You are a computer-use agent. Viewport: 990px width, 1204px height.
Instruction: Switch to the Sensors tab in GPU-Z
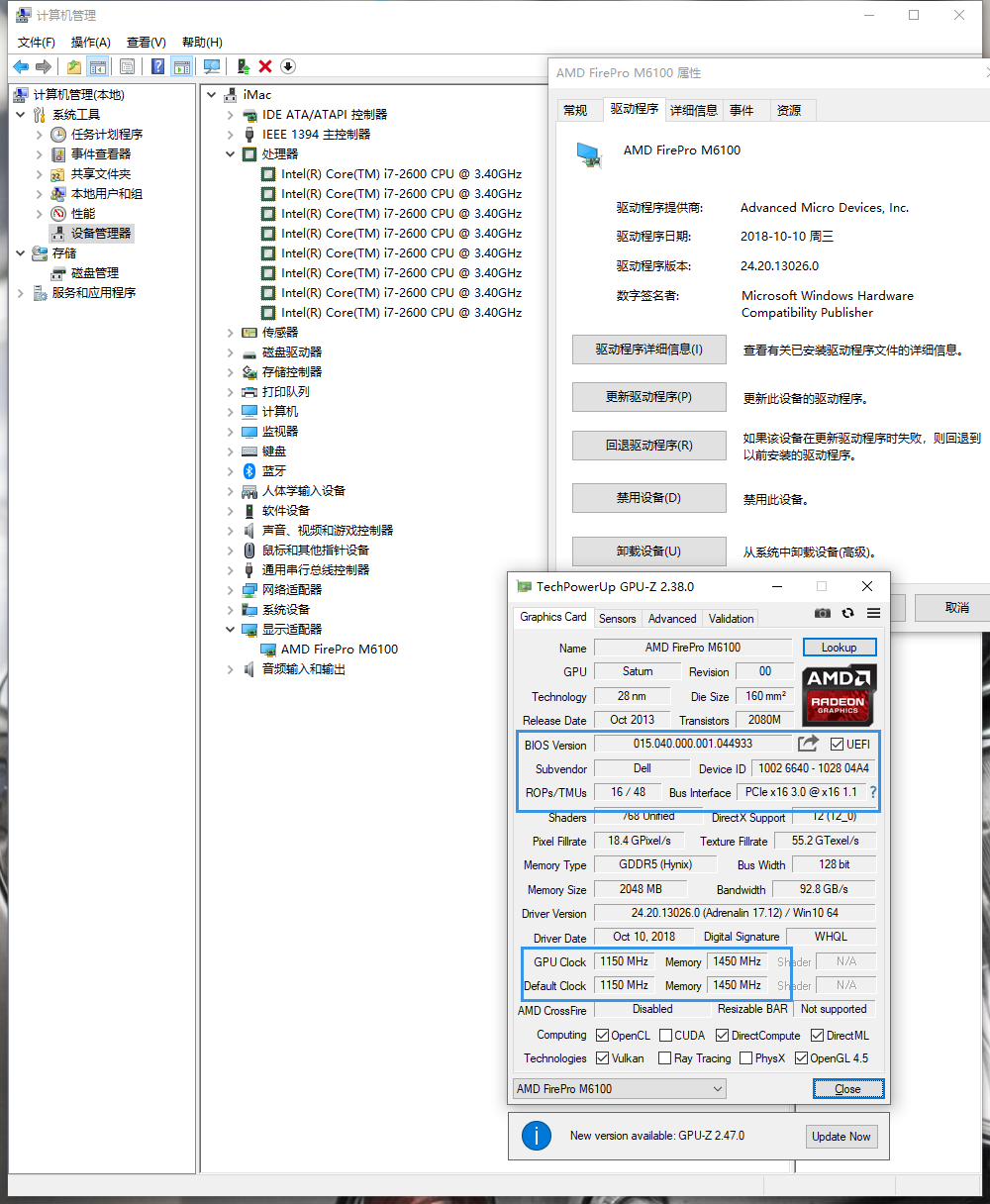tap(617, 619)
